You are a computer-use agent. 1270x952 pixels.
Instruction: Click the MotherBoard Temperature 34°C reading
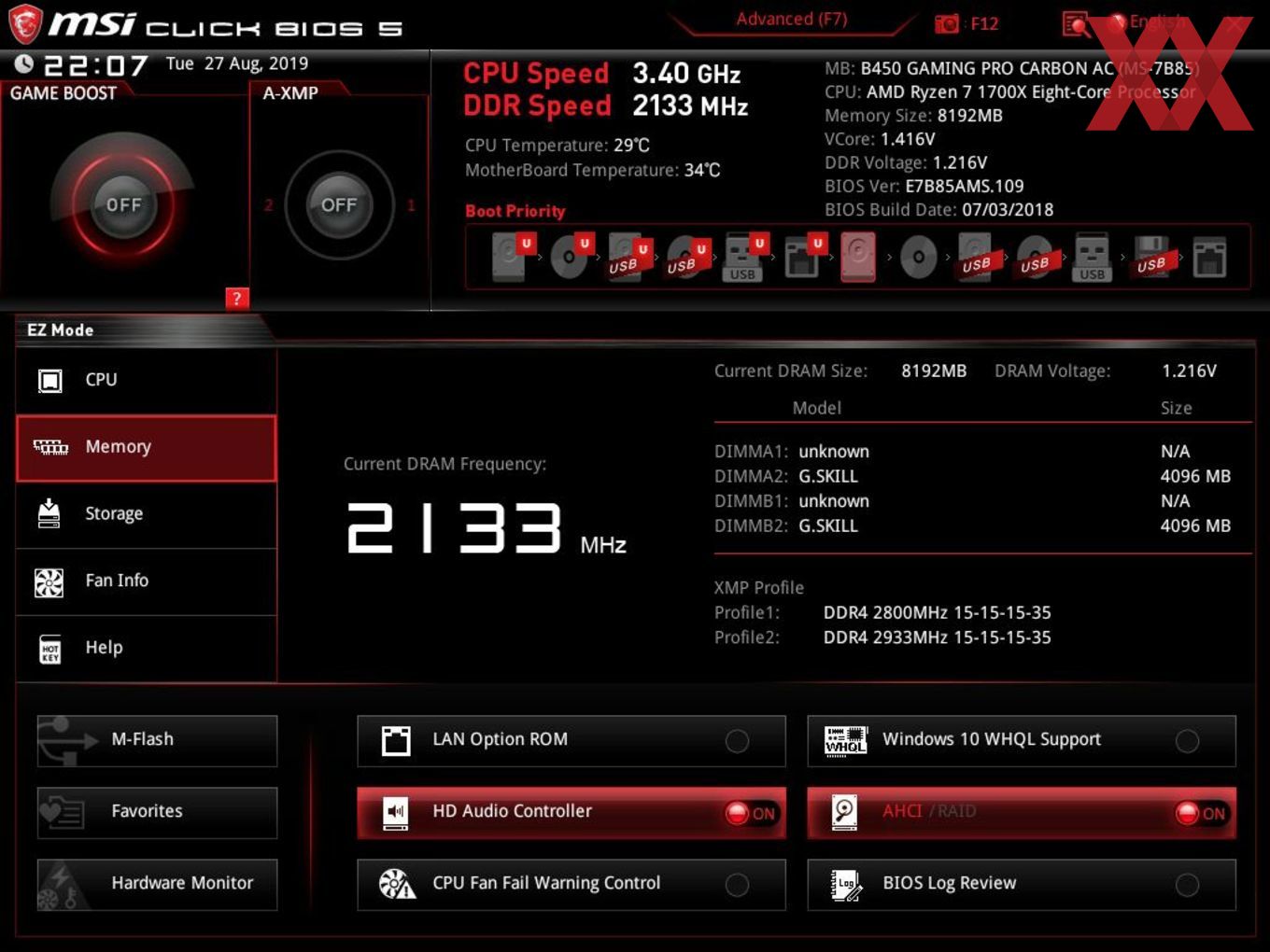pyautogui.click(x=593, y=170)
